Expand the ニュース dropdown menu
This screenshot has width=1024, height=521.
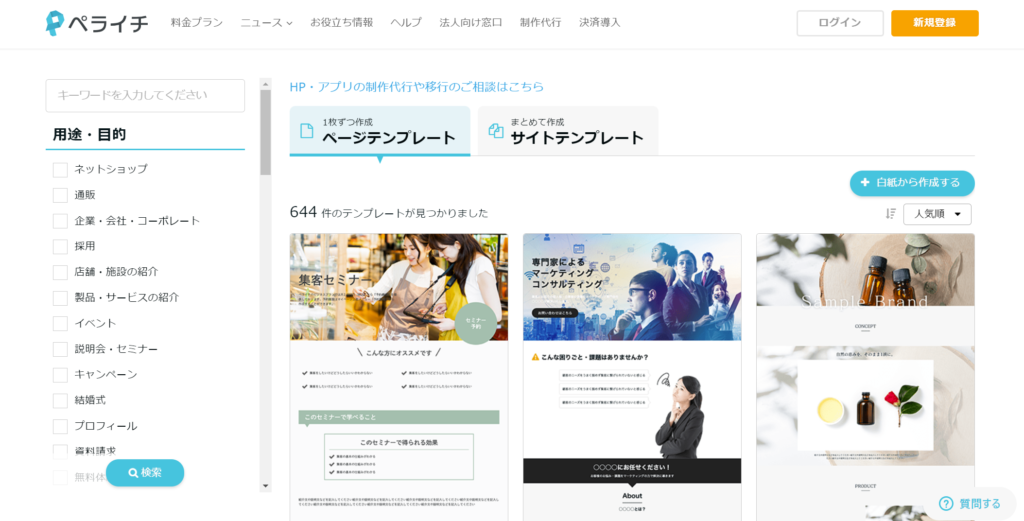tap(266, 22)
